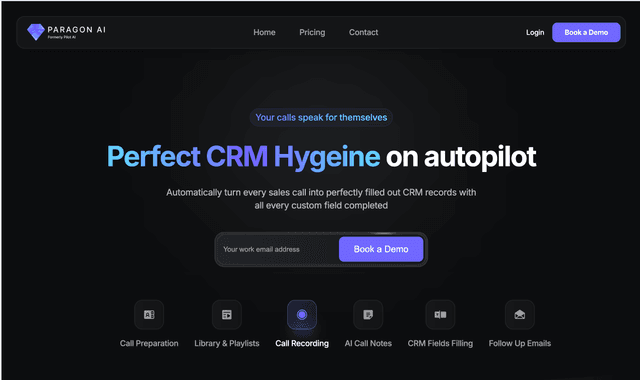
Task: Select the Follow Up Emails tab label
Action: [520, 343]
